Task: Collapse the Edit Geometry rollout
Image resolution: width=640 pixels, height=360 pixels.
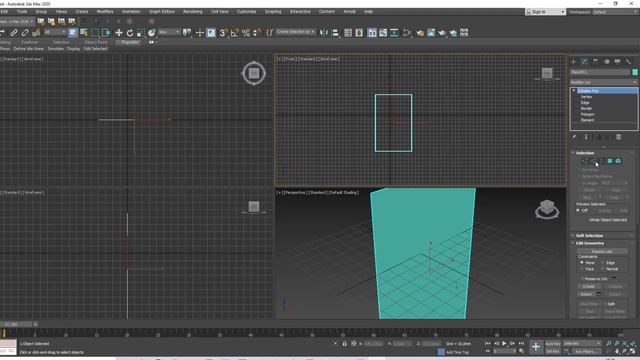Action: tap(589, 243)
